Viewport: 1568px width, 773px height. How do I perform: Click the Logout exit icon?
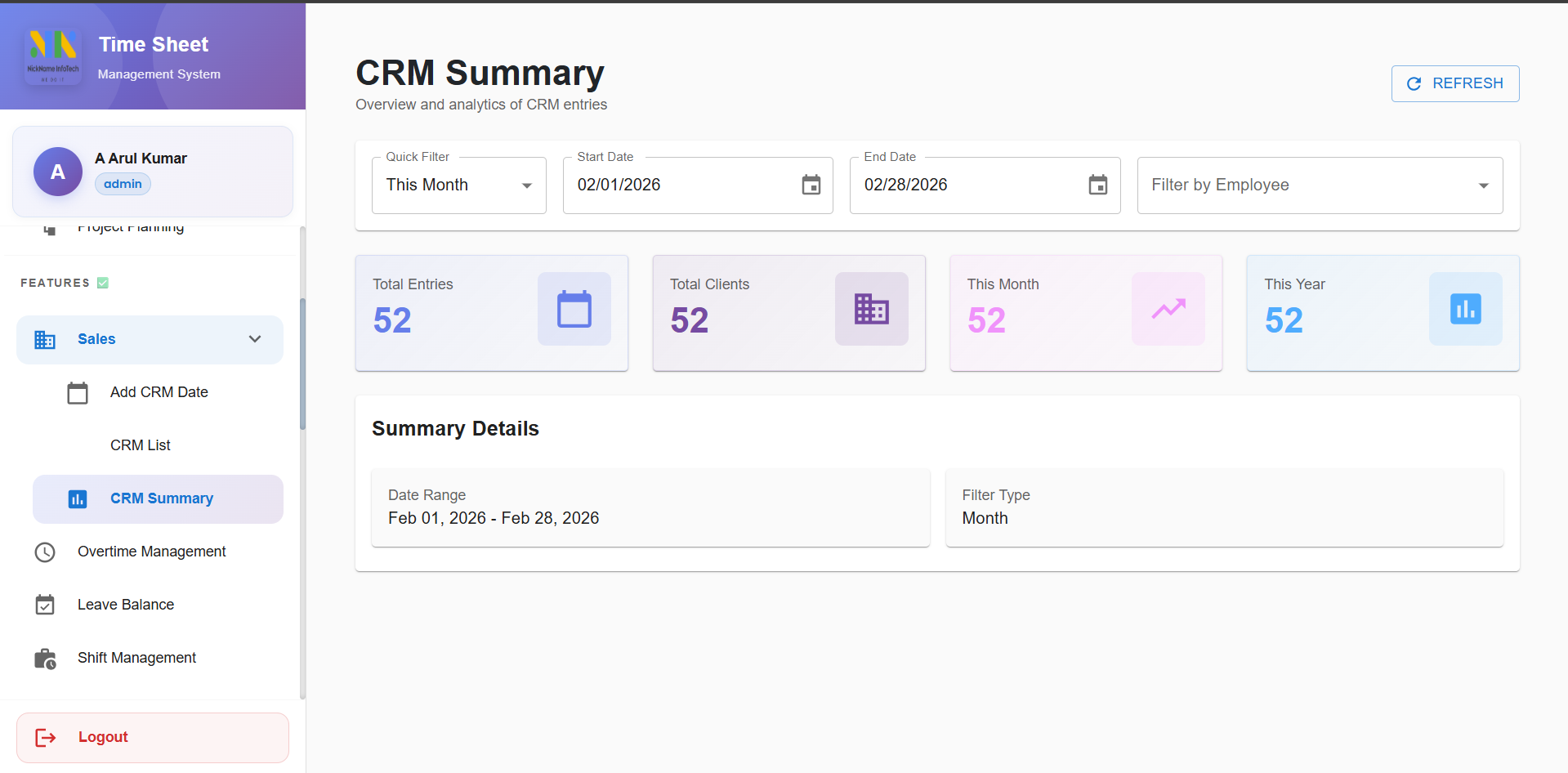[x=47, y=737]
